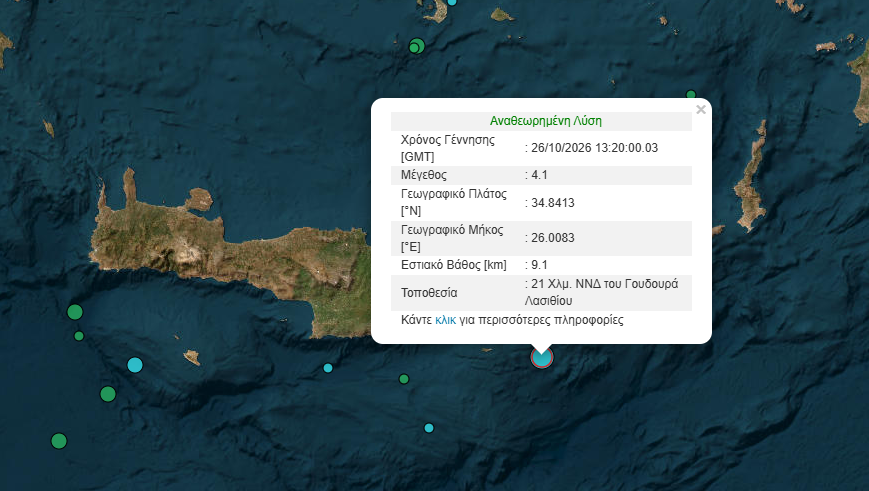The image size is (869, 491).
Task: Click the origin time value '26/10/2026 13:20:00.03'
Action: tap(594, 148)
